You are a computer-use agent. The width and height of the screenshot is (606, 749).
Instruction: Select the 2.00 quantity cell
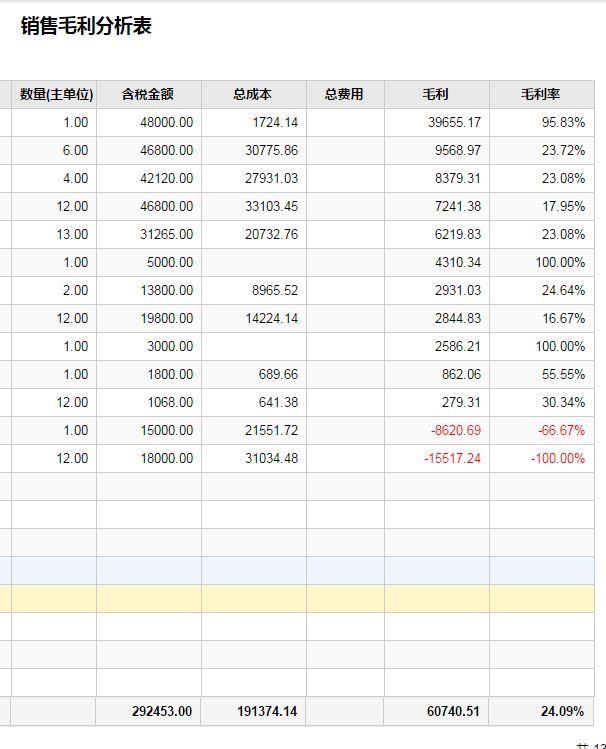pos(54,290)
